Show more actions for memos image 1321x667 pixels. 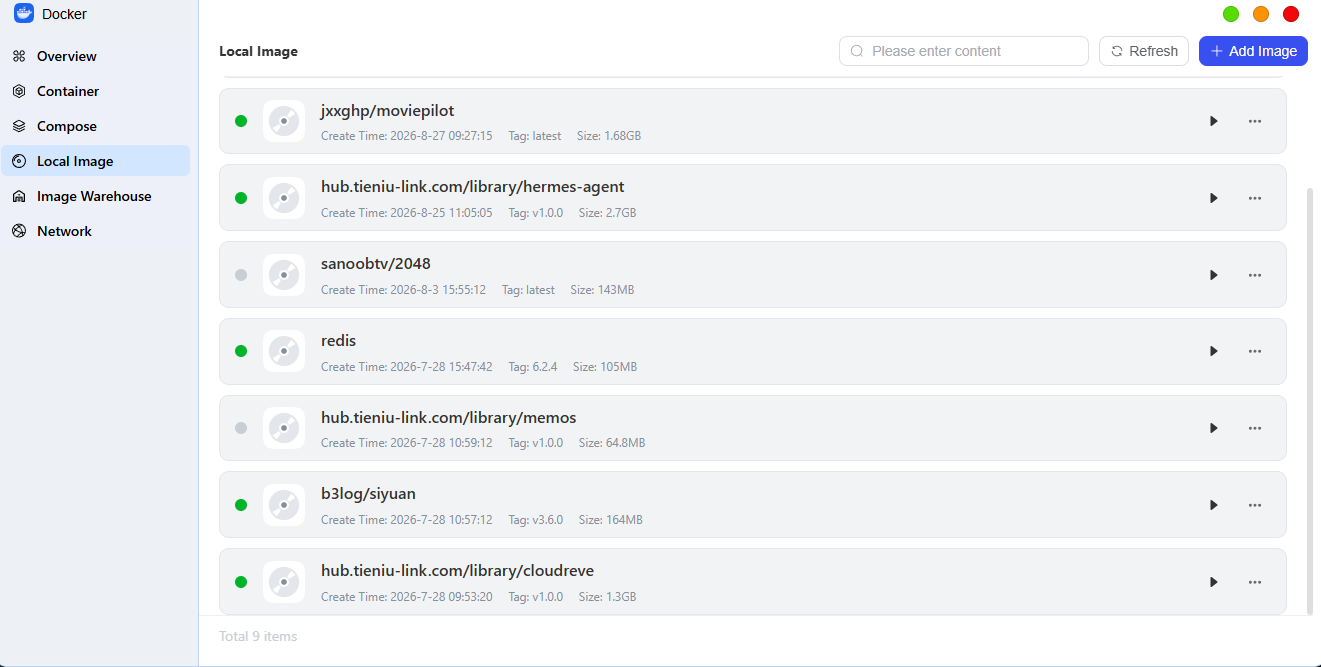coord(1255,428)
